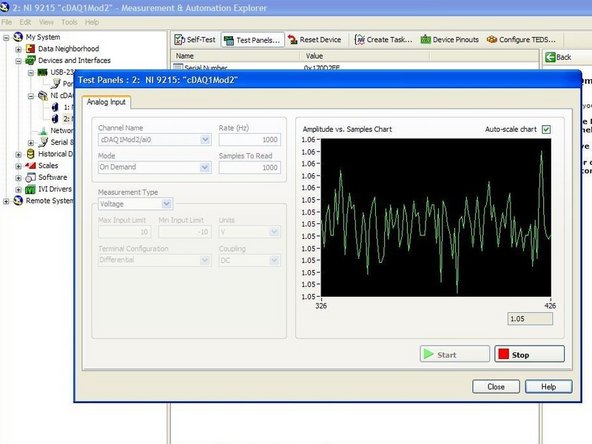Select the Data Neighborhood icon
This screenshot has width=592, height=444.
click(x=31, y=49)
